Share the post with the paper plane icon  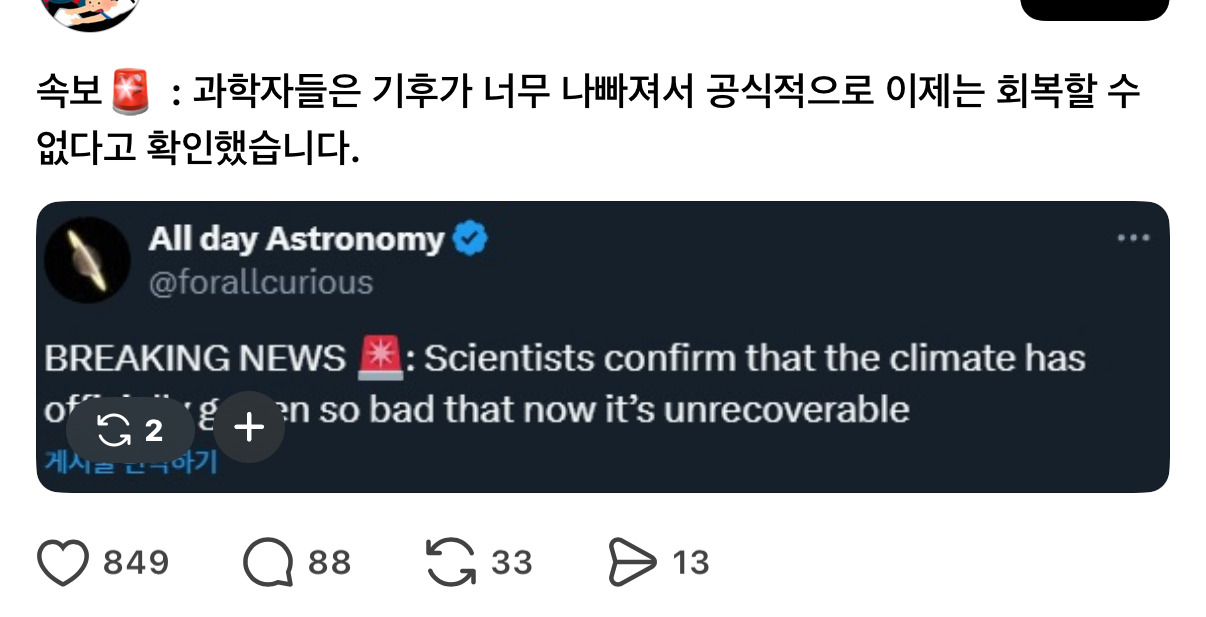631,563
